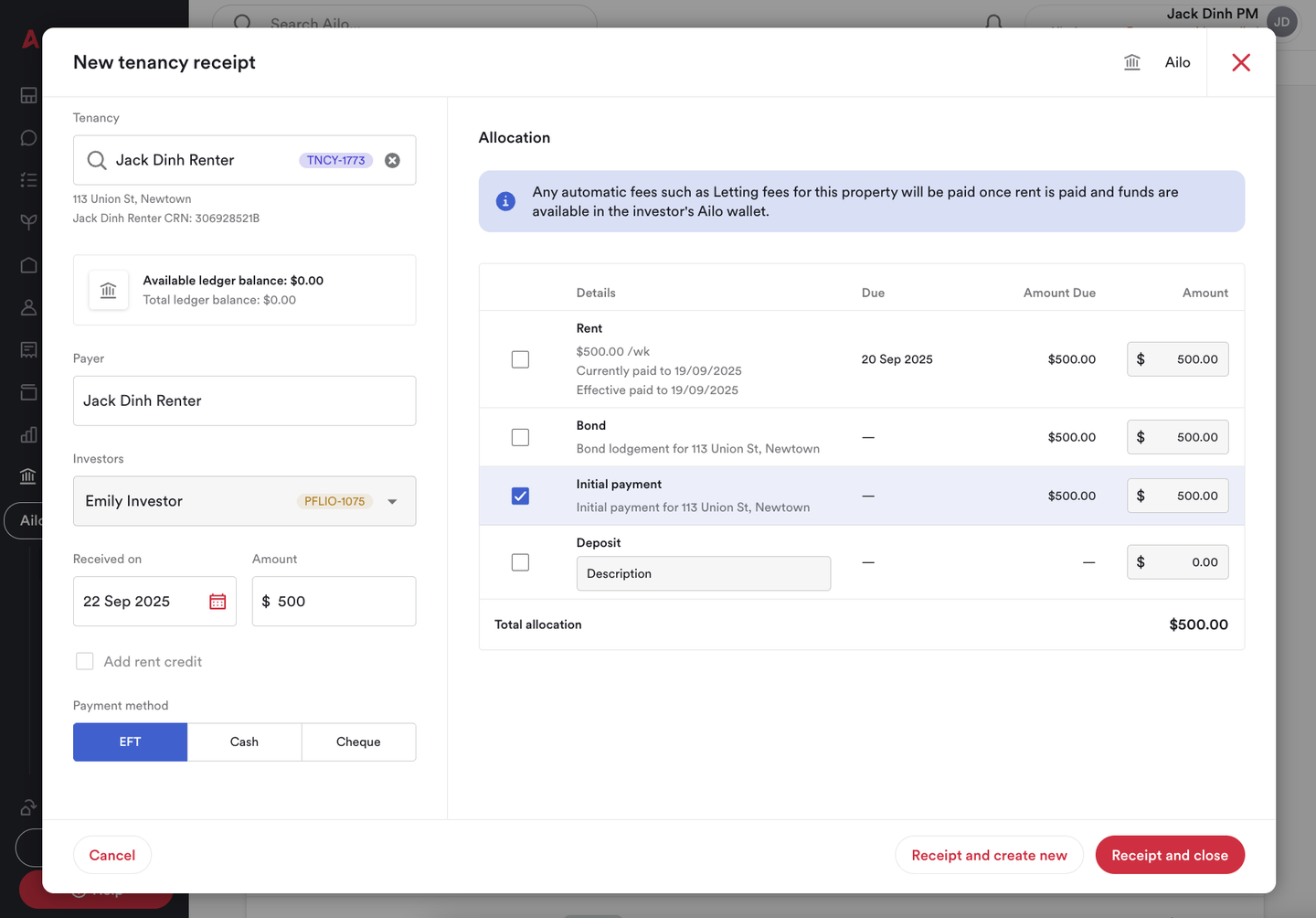
Task: Click the Cancel button
Action: click(x=112, y=855)
